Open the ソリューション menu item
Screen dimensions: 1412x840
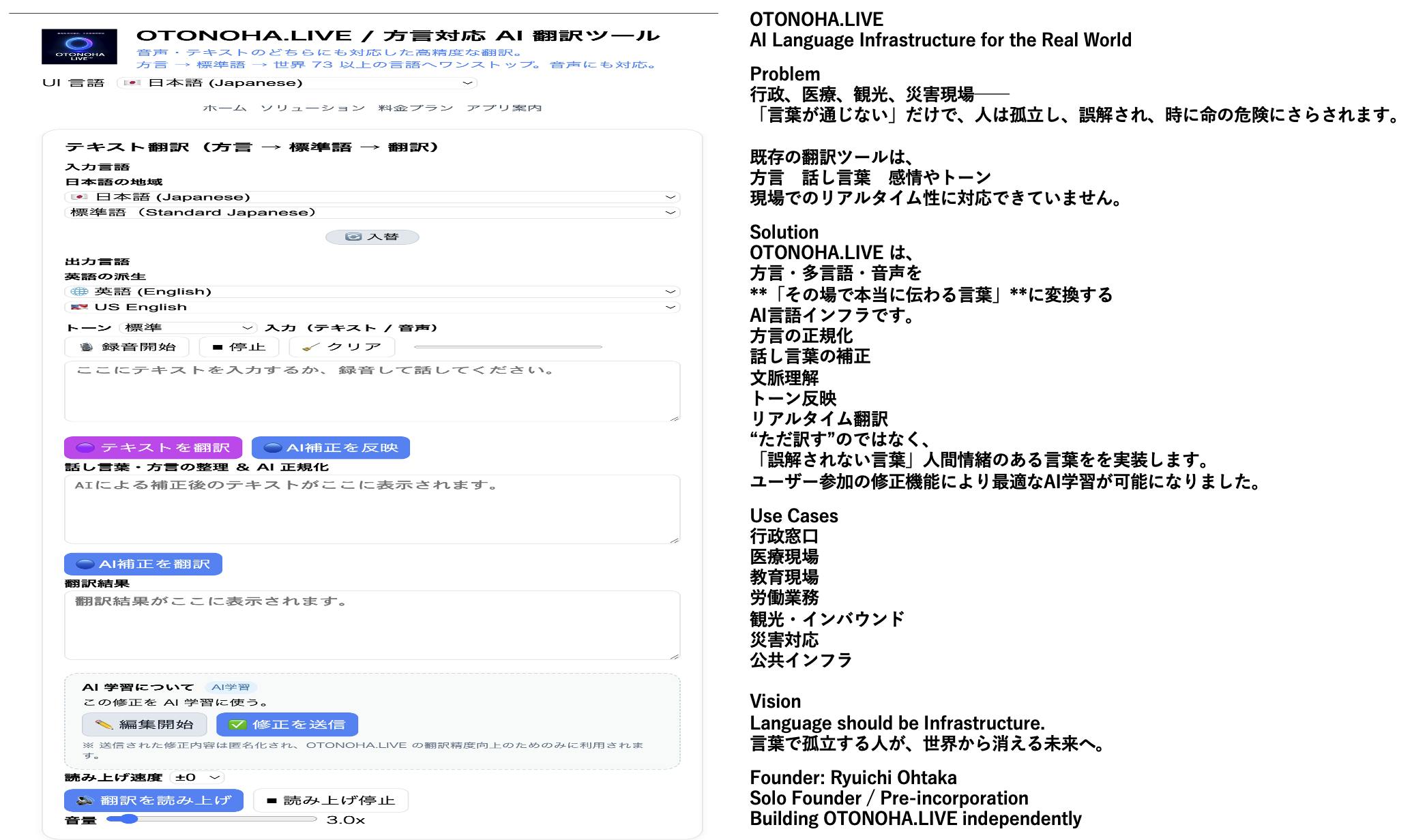pyautogui.click(x=312, y=108)
